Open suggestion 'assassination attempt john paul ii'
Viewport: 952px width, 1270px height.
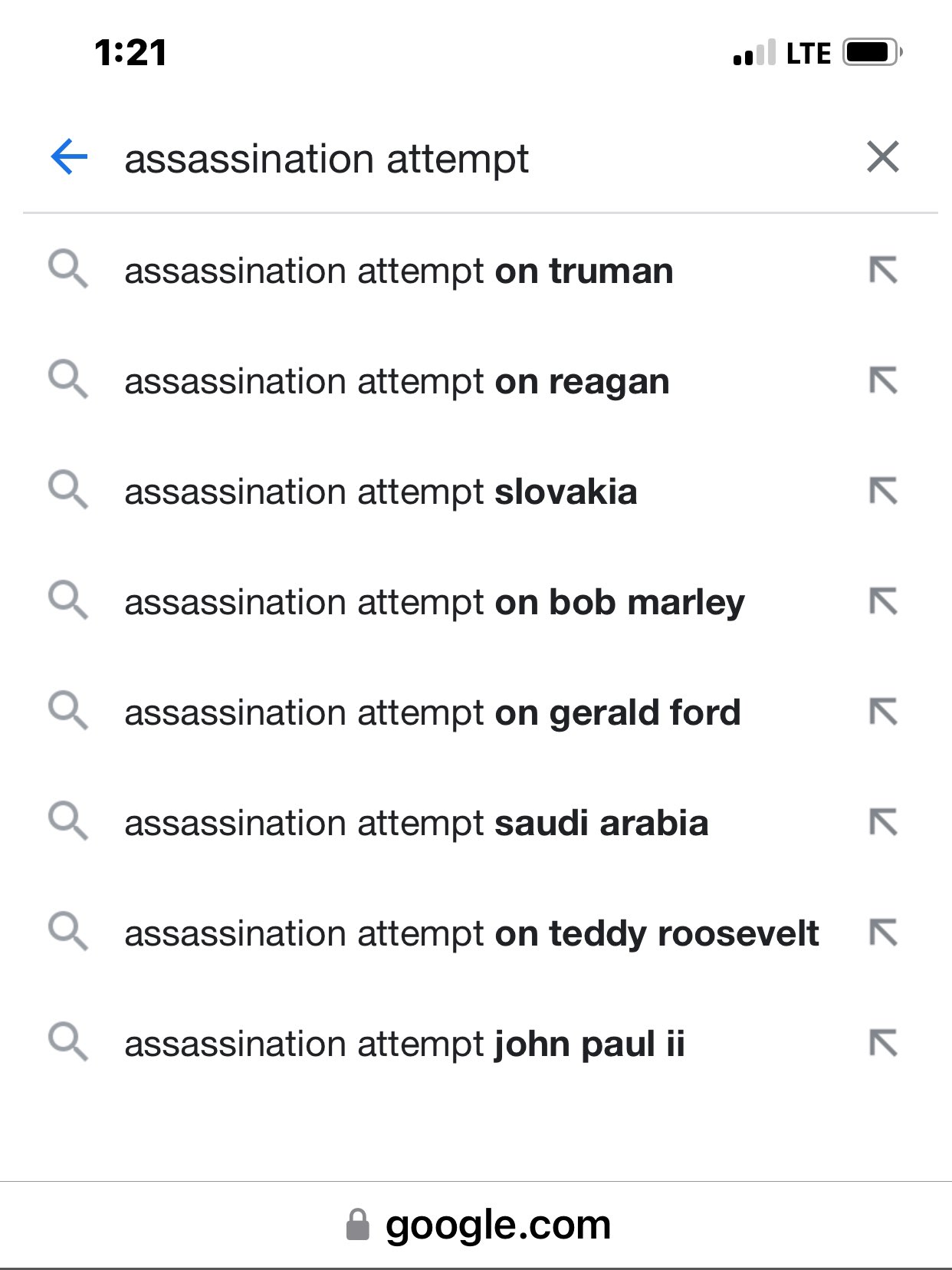click(x=404, y=1045)
